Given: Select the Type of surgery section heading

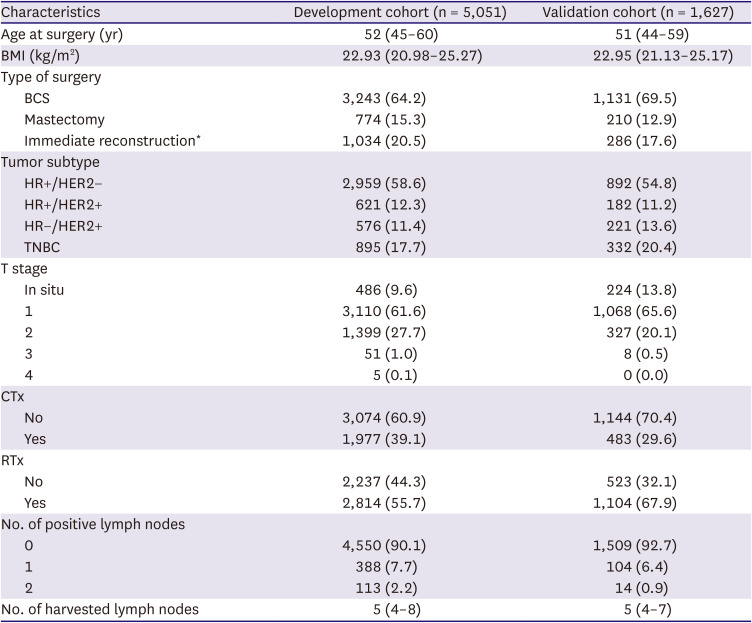Looking at the screenshot, I should coord(52,76).
